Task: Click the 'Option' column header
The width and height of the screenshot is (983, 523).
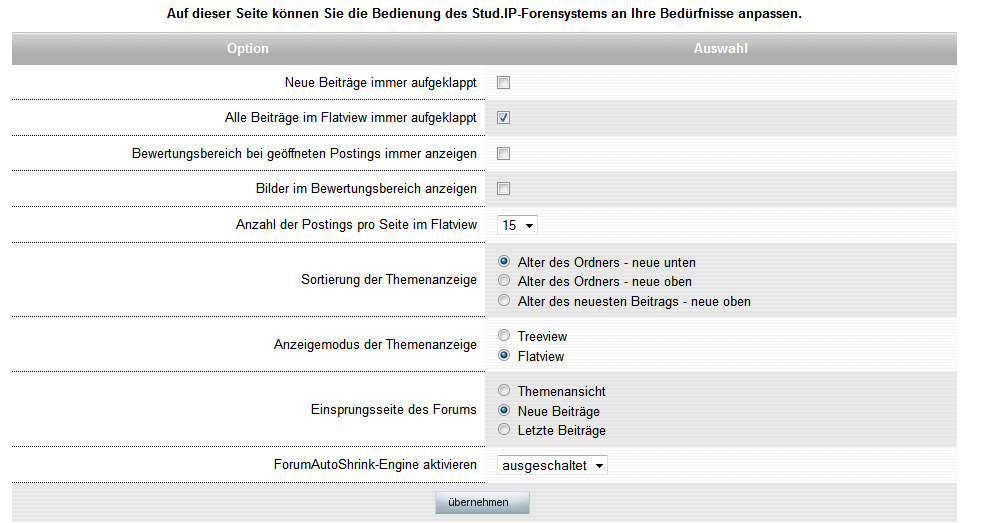Action: point(247,48)
